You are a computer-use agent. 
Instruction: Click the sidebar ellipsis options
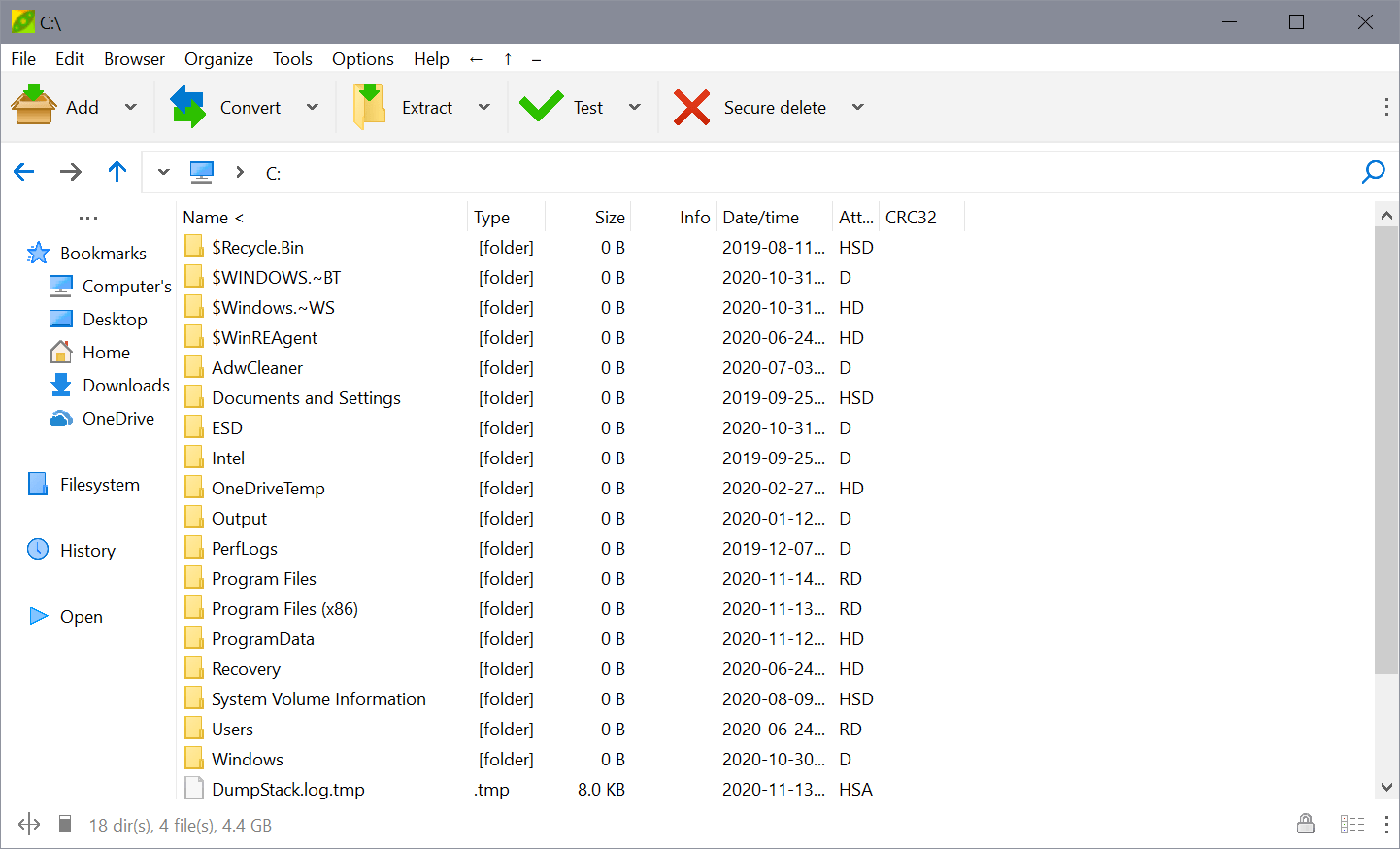pos(88,218)
